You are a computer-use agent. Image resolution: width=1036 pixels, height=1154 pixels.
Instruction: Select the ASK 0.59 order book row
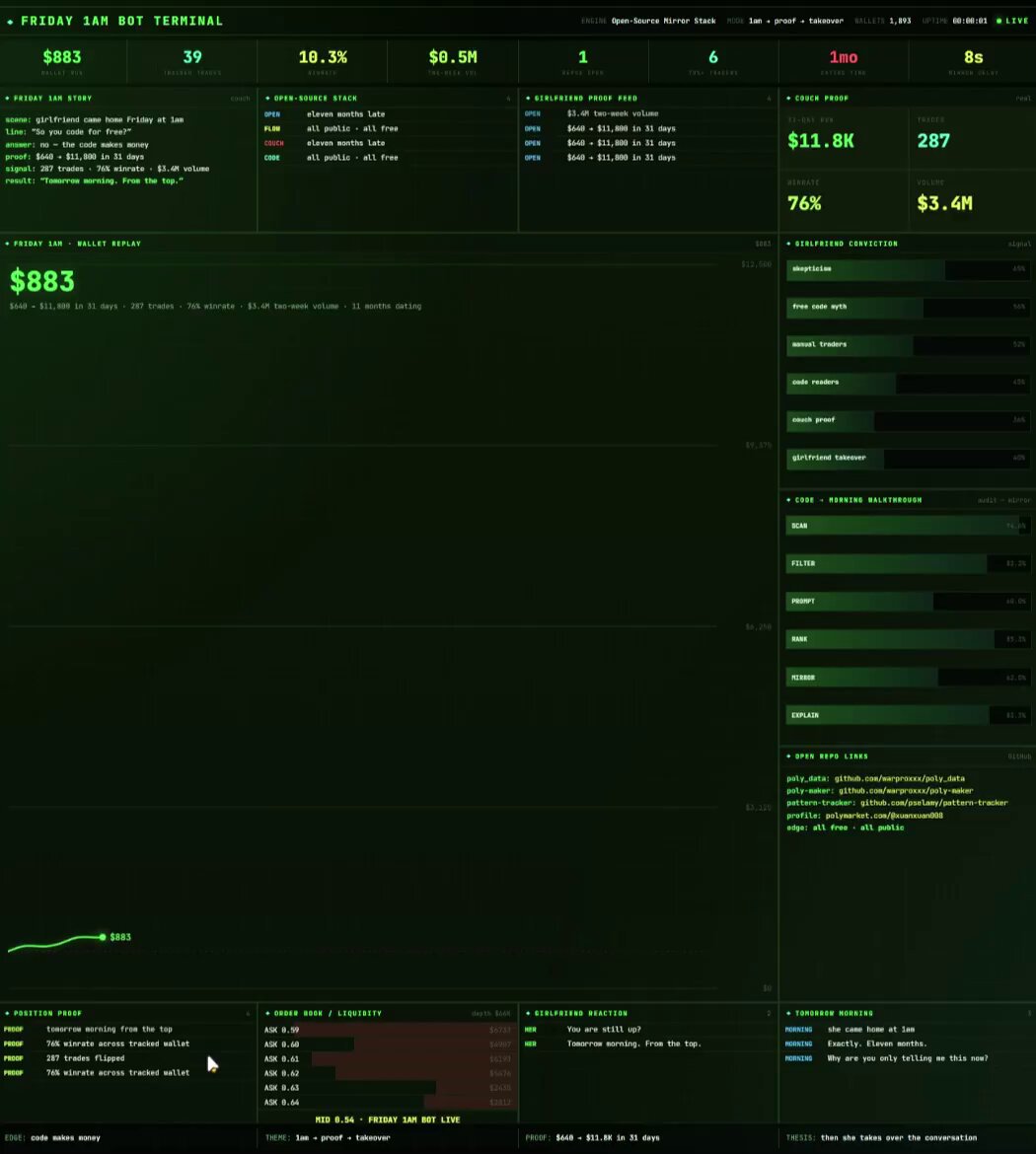tap(388, 1030)
